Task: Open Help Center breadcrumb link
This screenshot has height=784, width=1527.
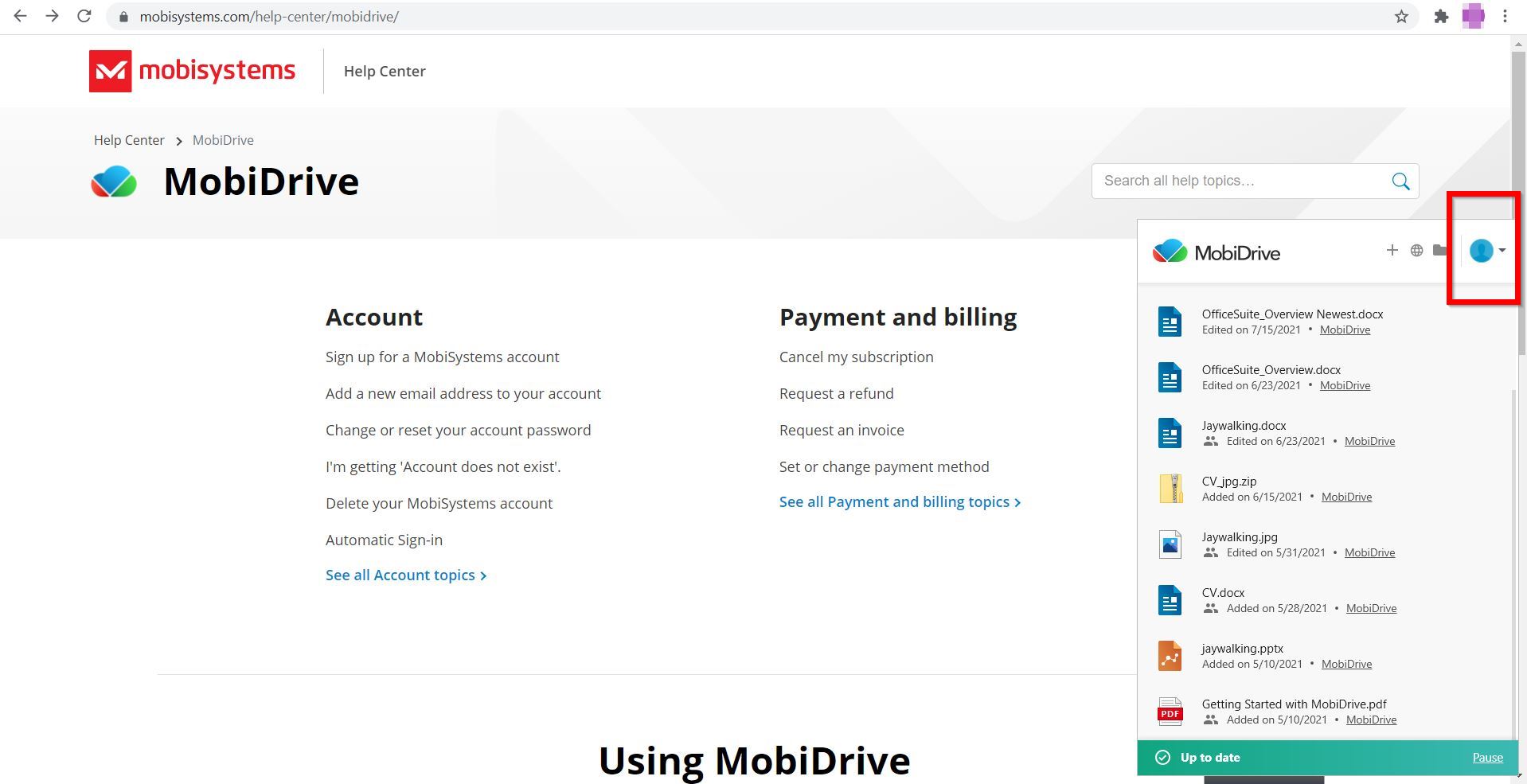Action: click(129, 140)
